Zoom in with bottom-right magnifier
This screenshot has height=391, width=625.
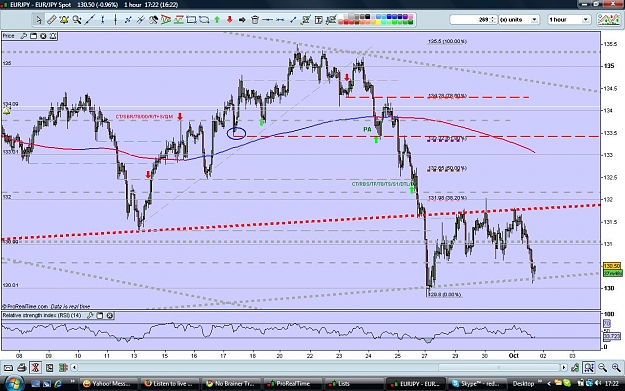pyautogui.click(x=616, y=367)
